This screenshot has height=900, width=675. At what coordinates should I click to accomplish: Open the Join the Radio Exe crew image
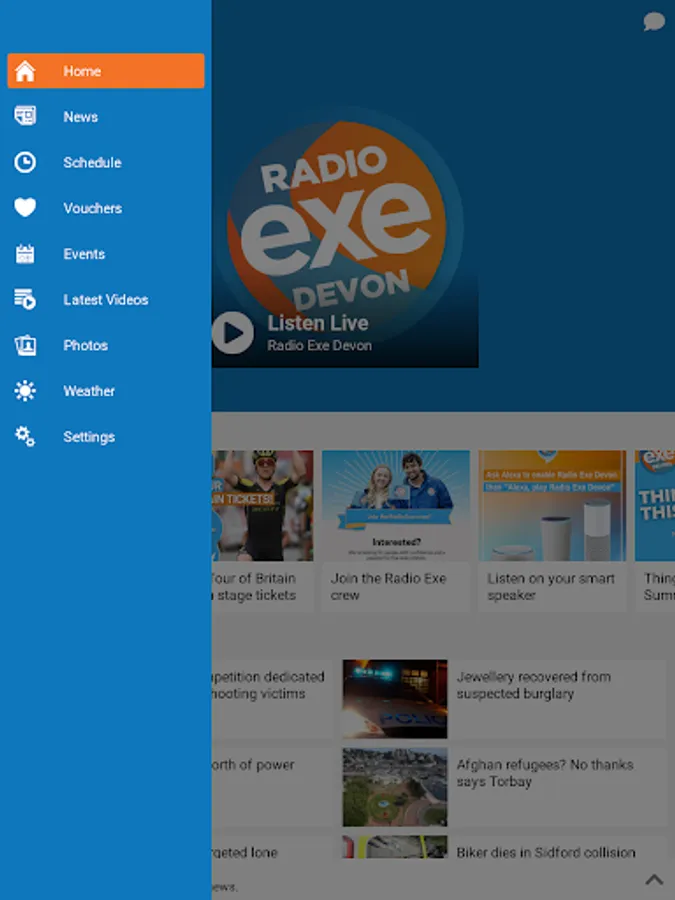395,506
